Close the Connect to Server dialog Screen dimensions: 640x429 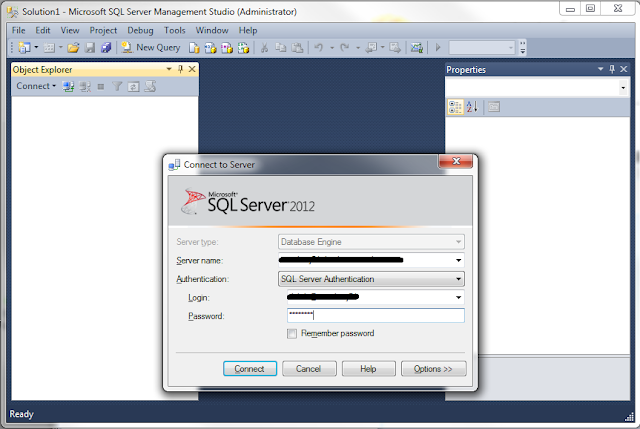tap(456, 161)
